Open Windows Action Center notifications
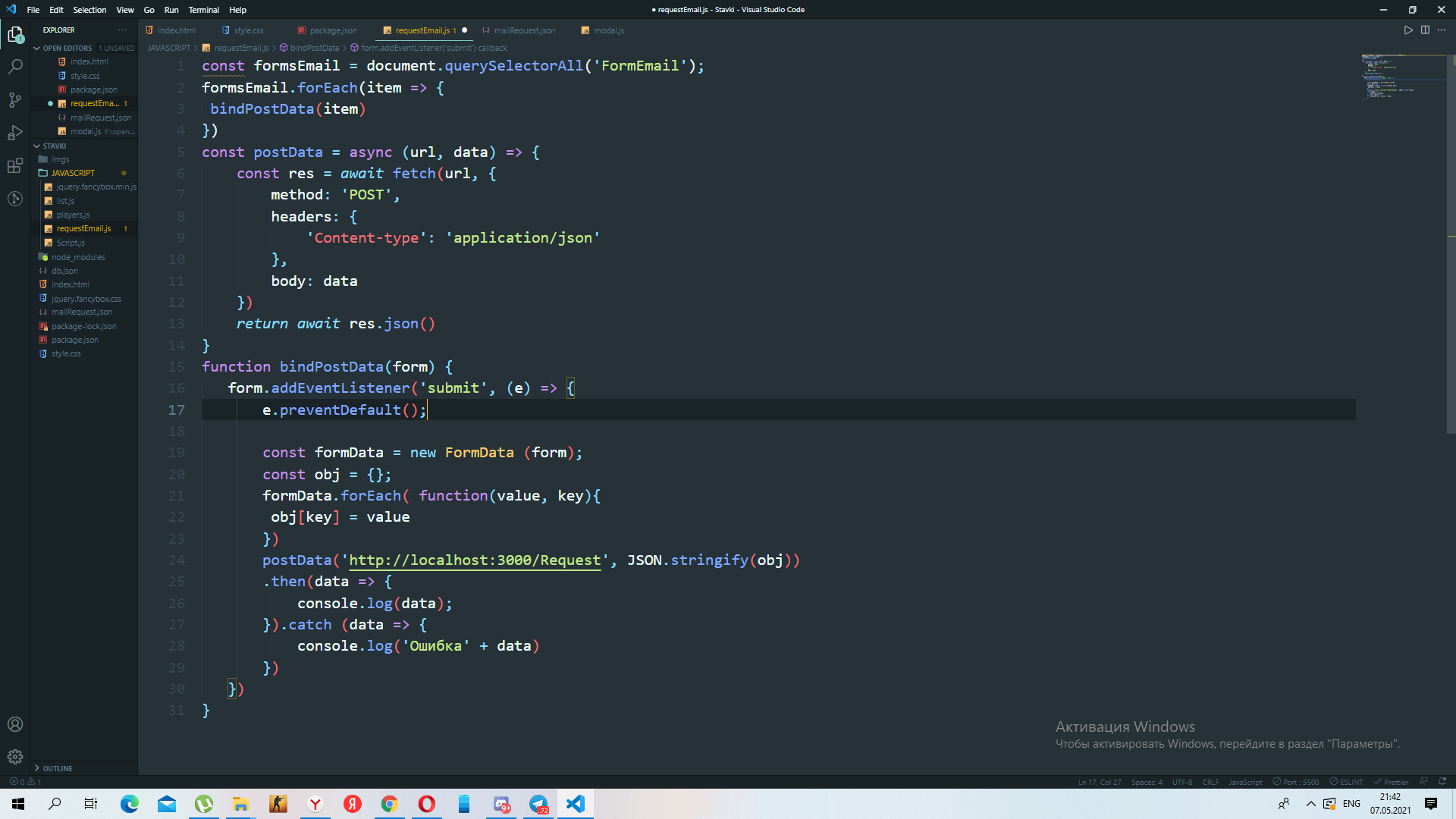This screenshot has height=819, width=1456. [1431, 804]
